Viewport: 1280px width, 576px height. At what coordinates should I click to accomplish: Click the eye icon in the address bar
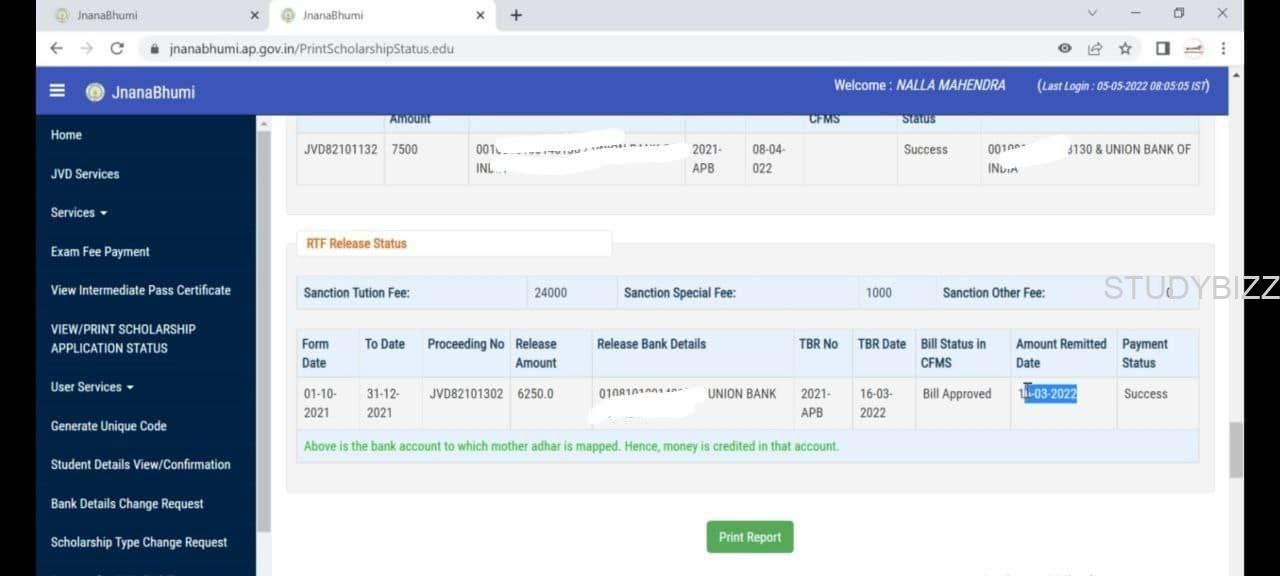[x=1065, y=47]
